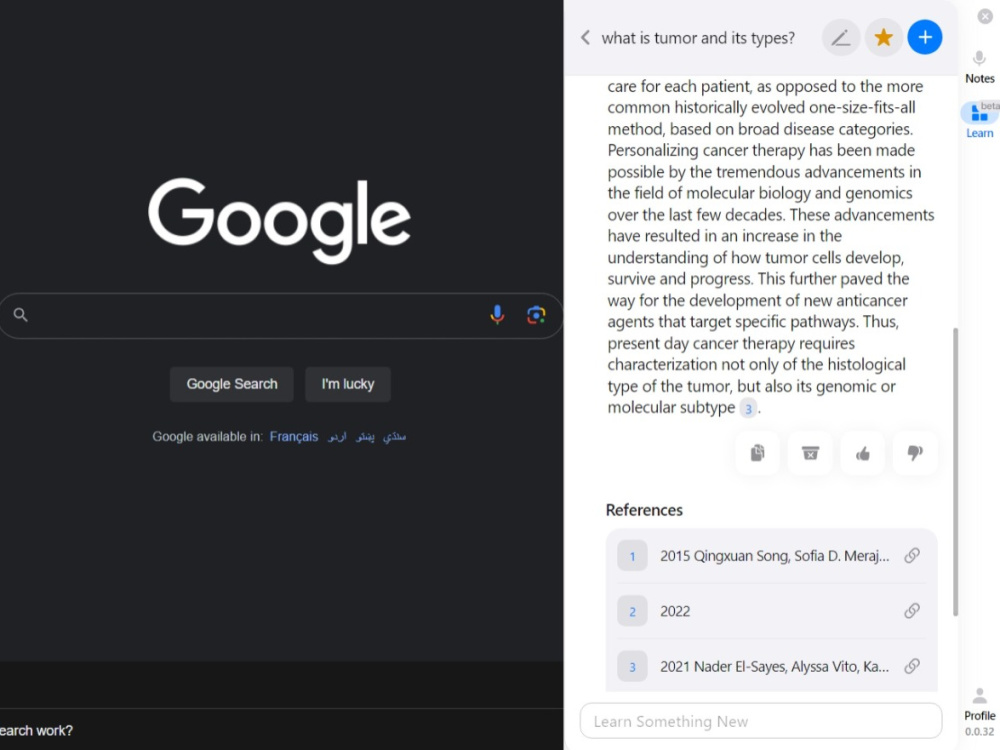Switch to the Learn beta tab

coord(980,120)
